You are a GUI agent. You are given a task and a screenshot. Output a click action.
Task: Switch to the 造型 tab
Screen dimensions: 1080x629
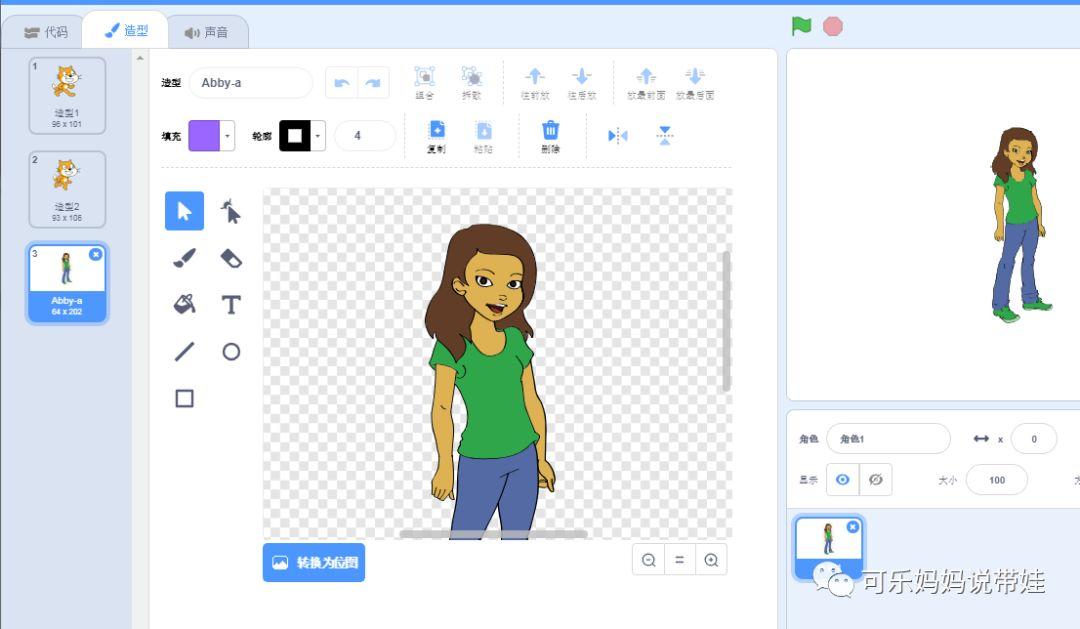click(125, 31)
